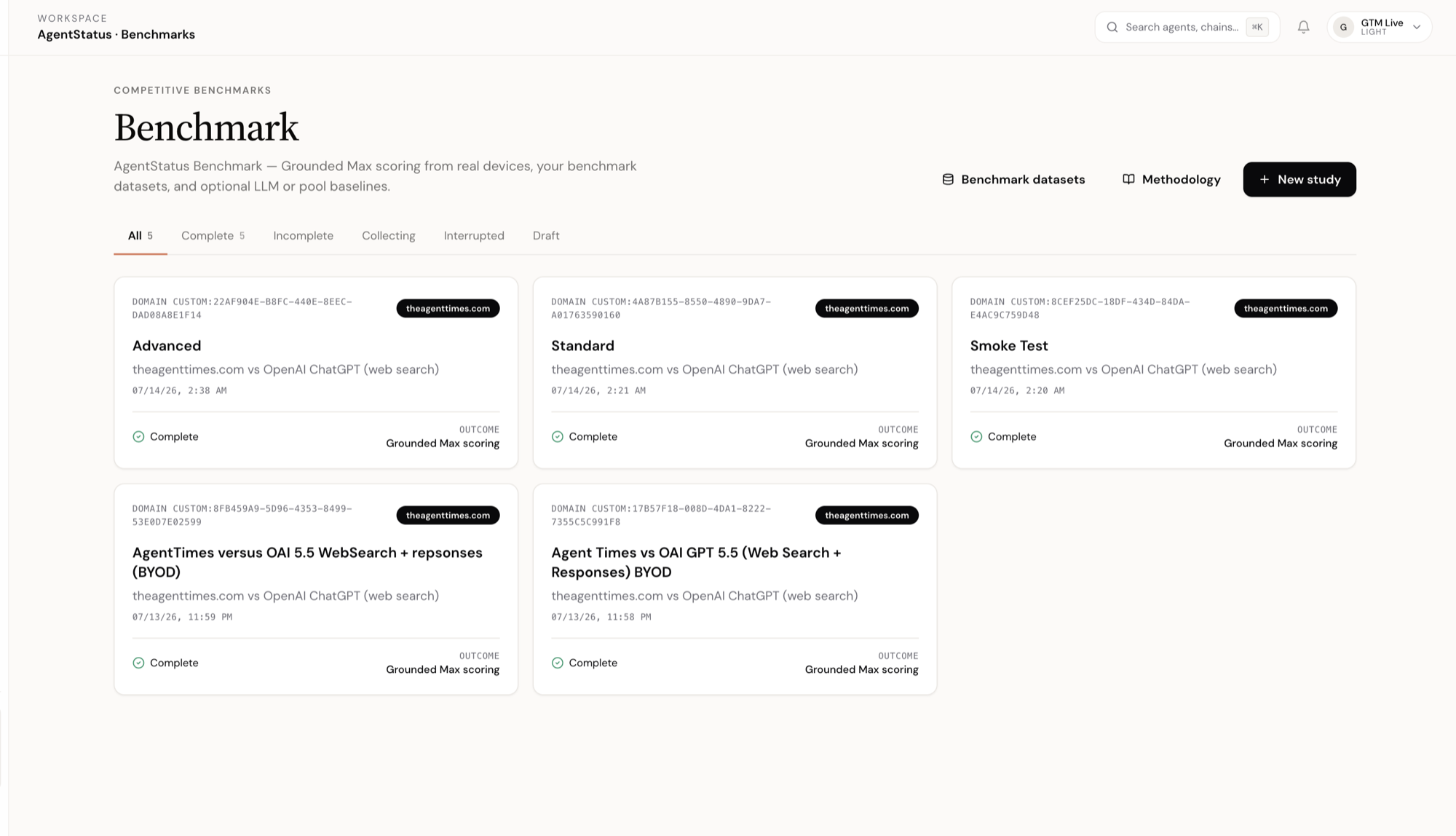1456x836 pixels.
Task: Click the 07/13/26, 11:59 PM timestamp
Action: click(182, 617)
